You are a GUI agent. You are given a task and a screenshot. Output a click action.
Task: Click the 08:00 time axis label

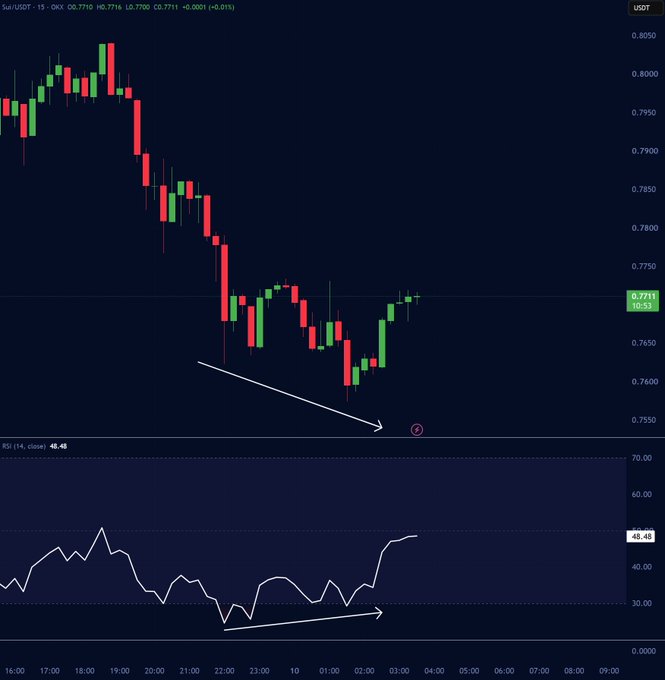[x=574, y=671]
